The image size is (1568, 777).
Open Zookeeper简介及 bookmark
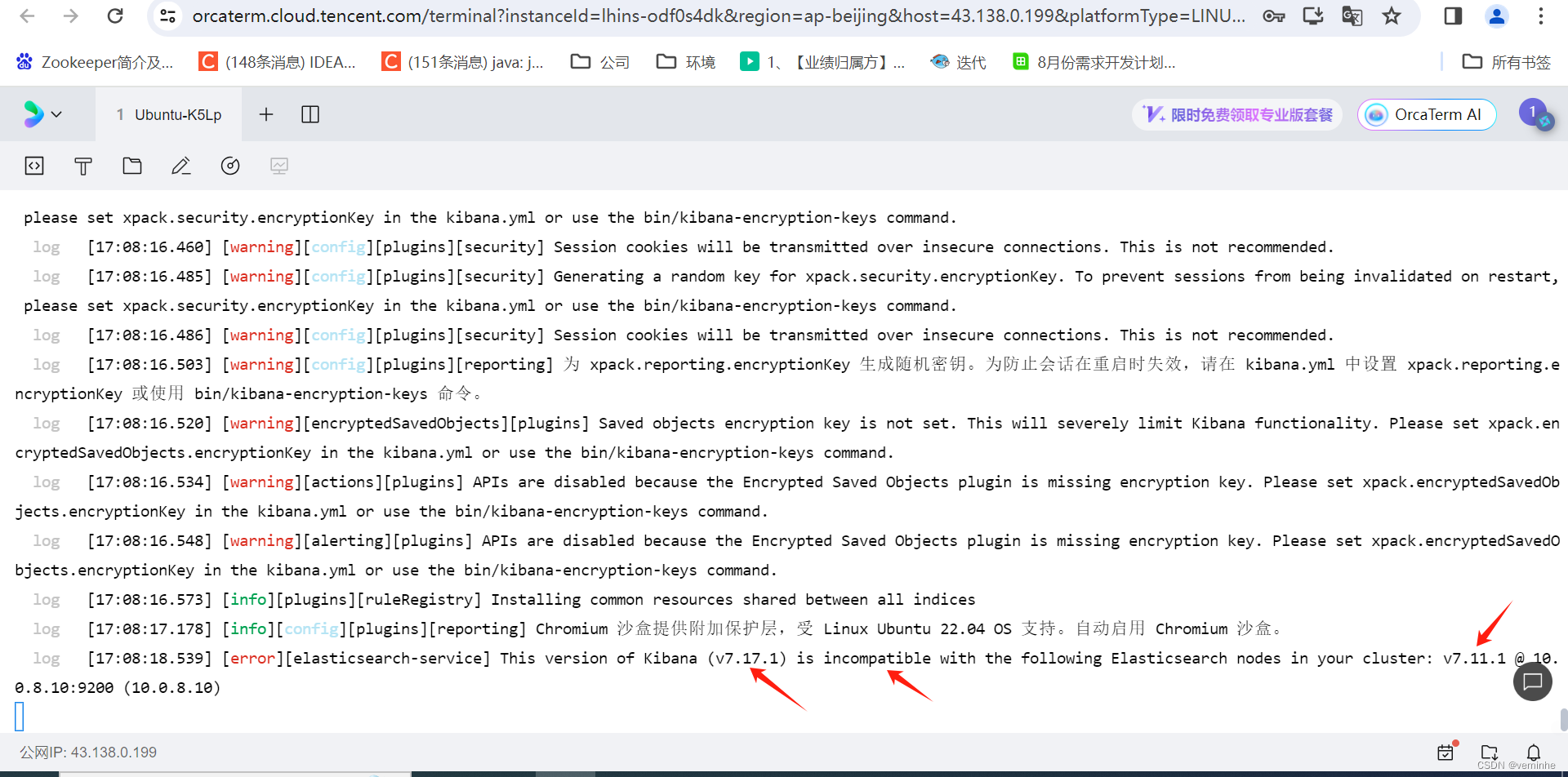point(96,62)
